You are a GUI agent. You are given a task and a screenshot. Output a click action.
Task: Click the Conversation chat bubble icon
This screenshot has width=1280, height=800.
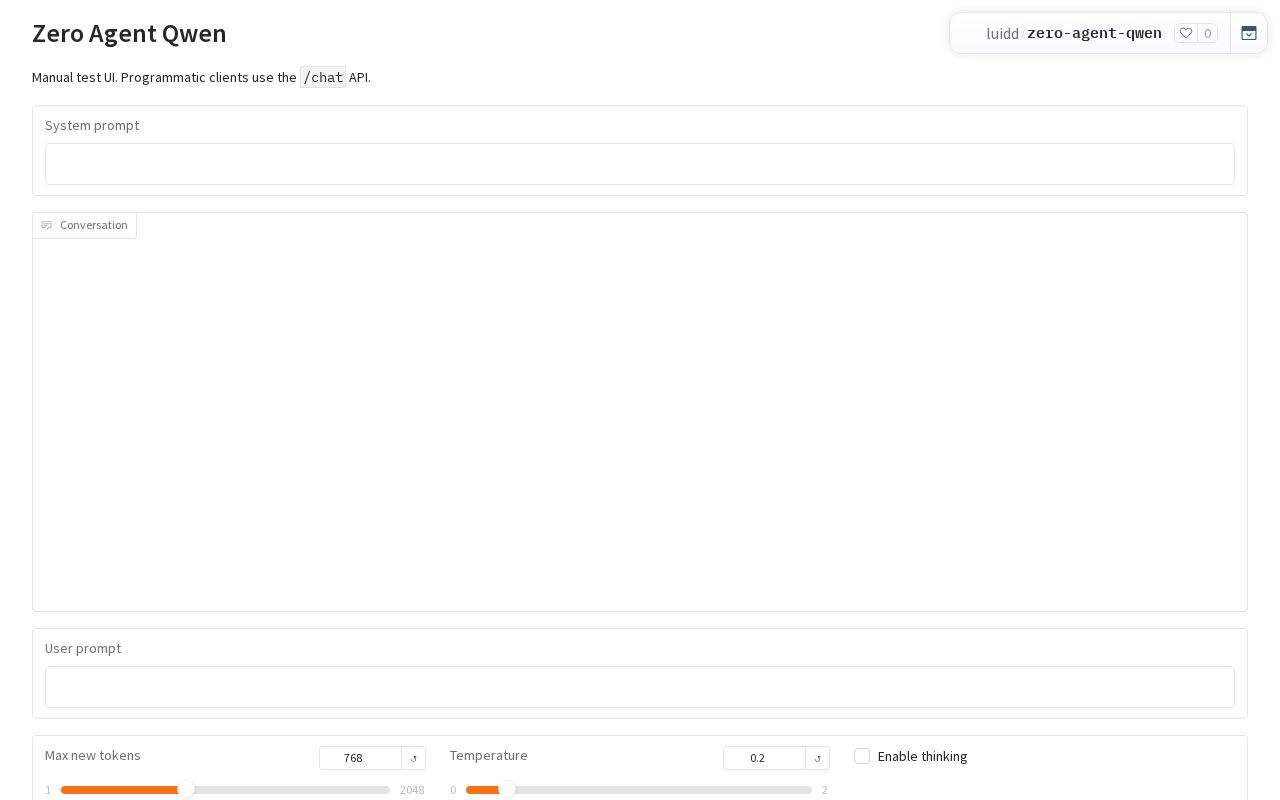(46, 225)
